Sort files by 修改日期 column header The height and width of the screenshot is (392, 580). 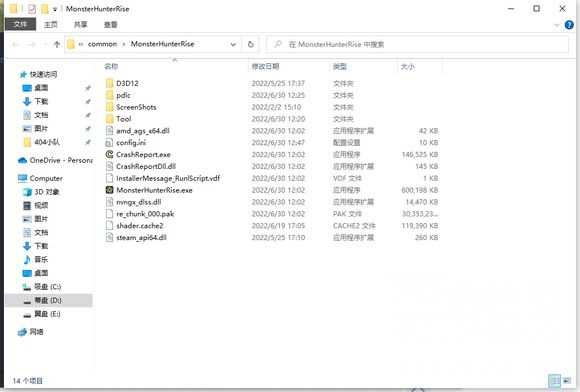click(265, 67)
